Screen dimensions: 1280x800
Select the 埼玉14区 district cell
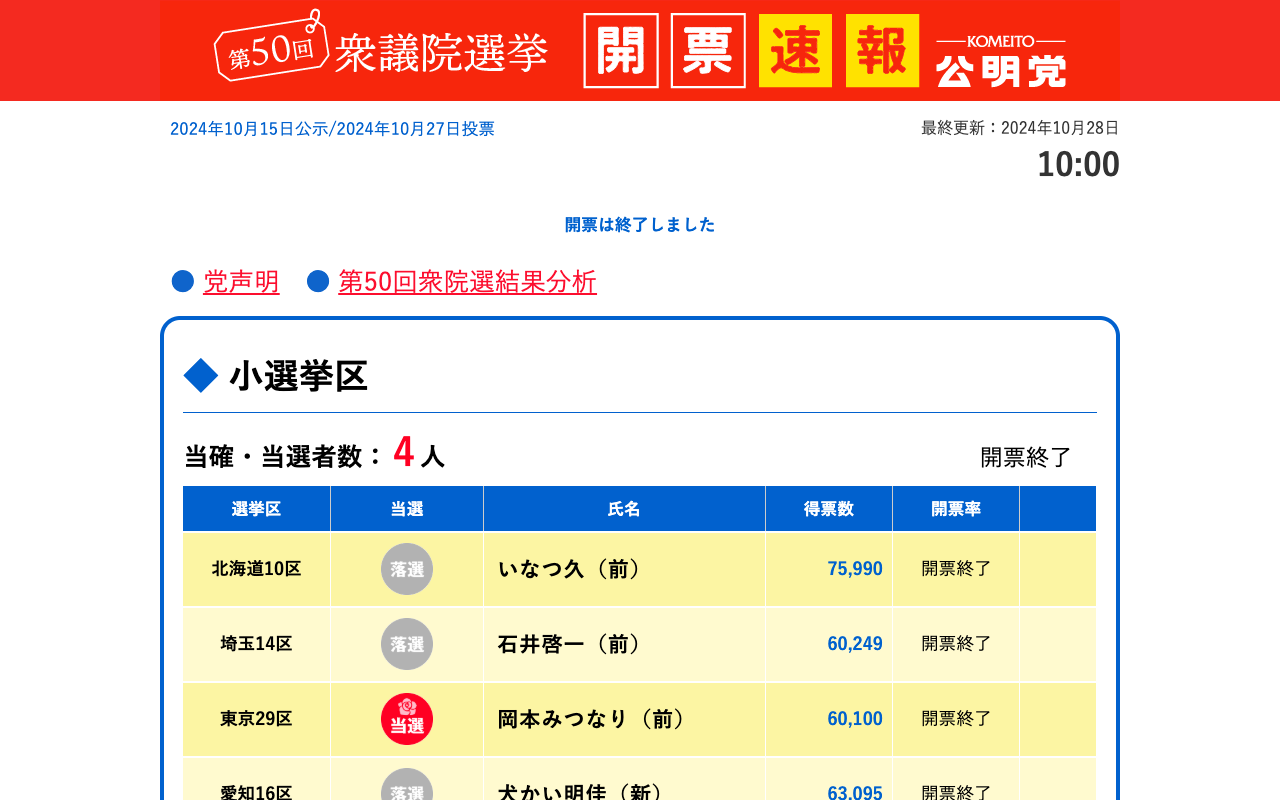pyautogui.click(x=257, y=644)
